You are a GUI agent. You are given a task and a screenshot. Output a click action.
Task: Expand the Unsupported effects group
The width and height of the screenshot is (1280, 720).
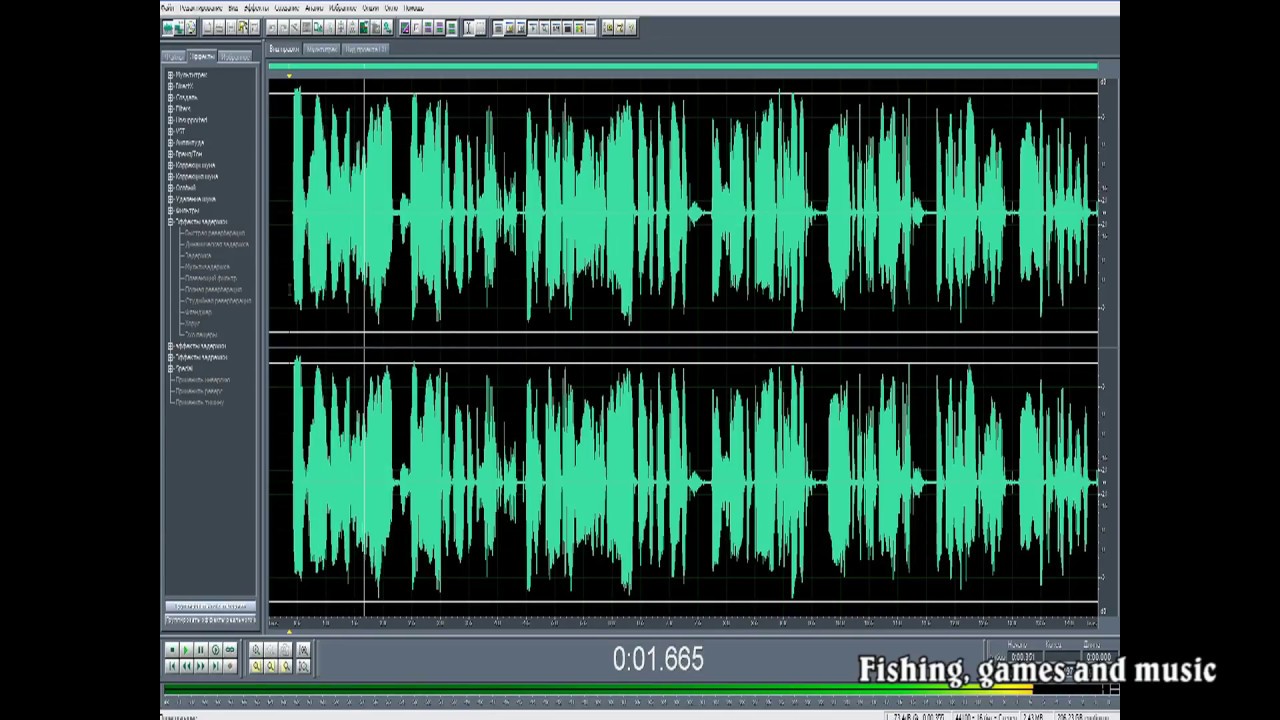170,120
